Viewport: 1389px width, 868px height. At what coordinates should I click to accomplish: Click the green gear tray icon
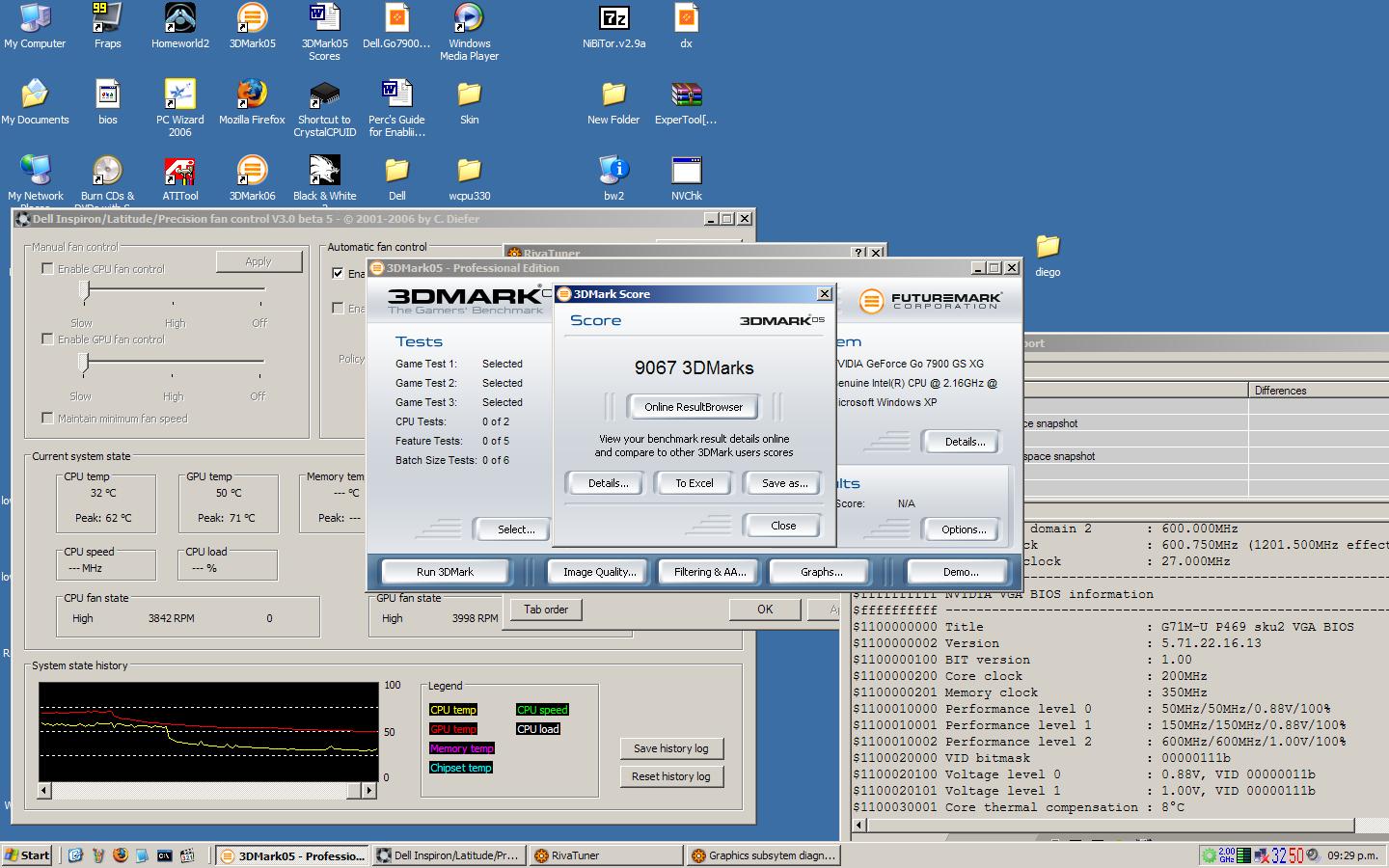(x=1208, y=855)
